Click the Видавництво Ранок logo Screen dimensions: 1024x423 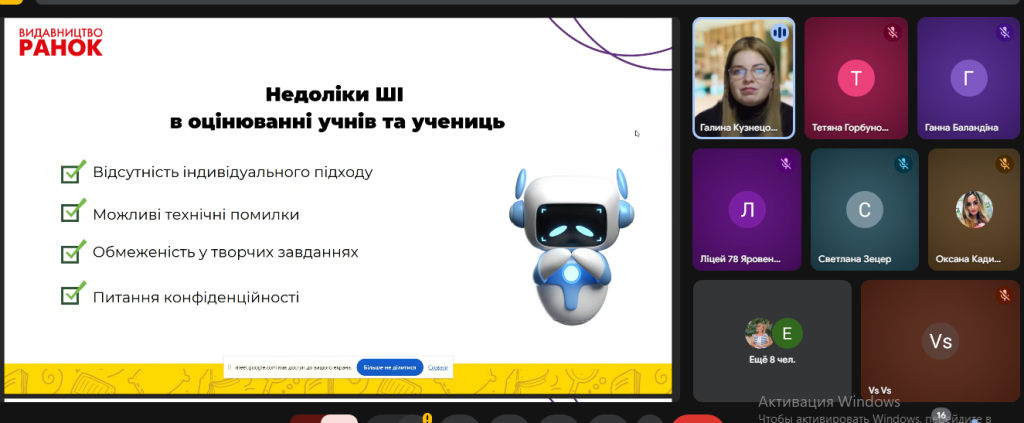60,42
